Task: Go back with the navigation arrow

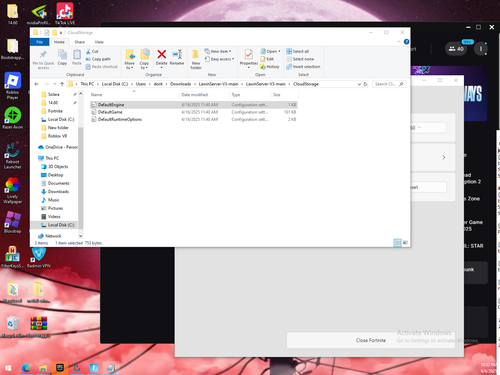Action: tap(37, 84)
